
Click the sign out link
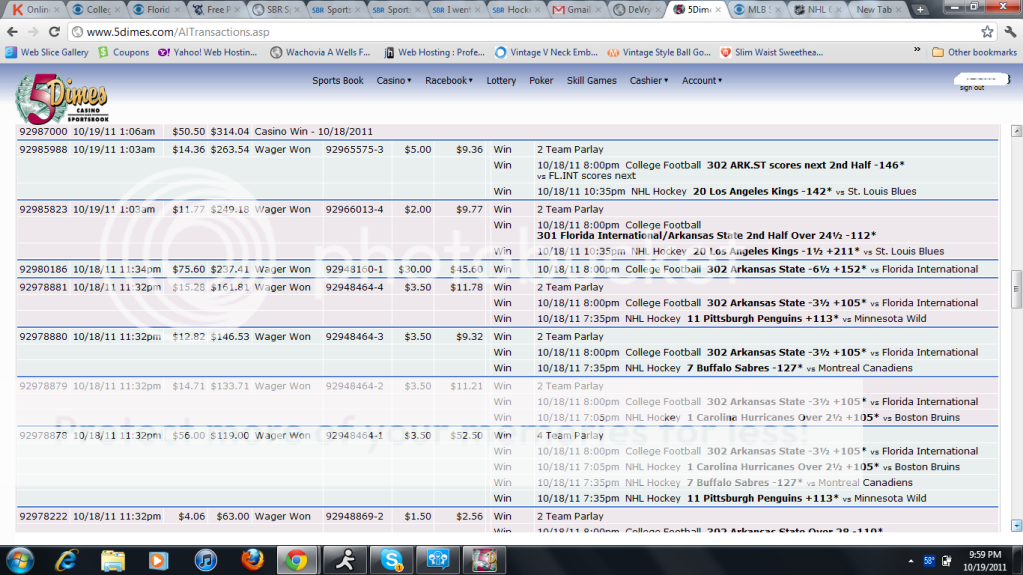point(971,88)
